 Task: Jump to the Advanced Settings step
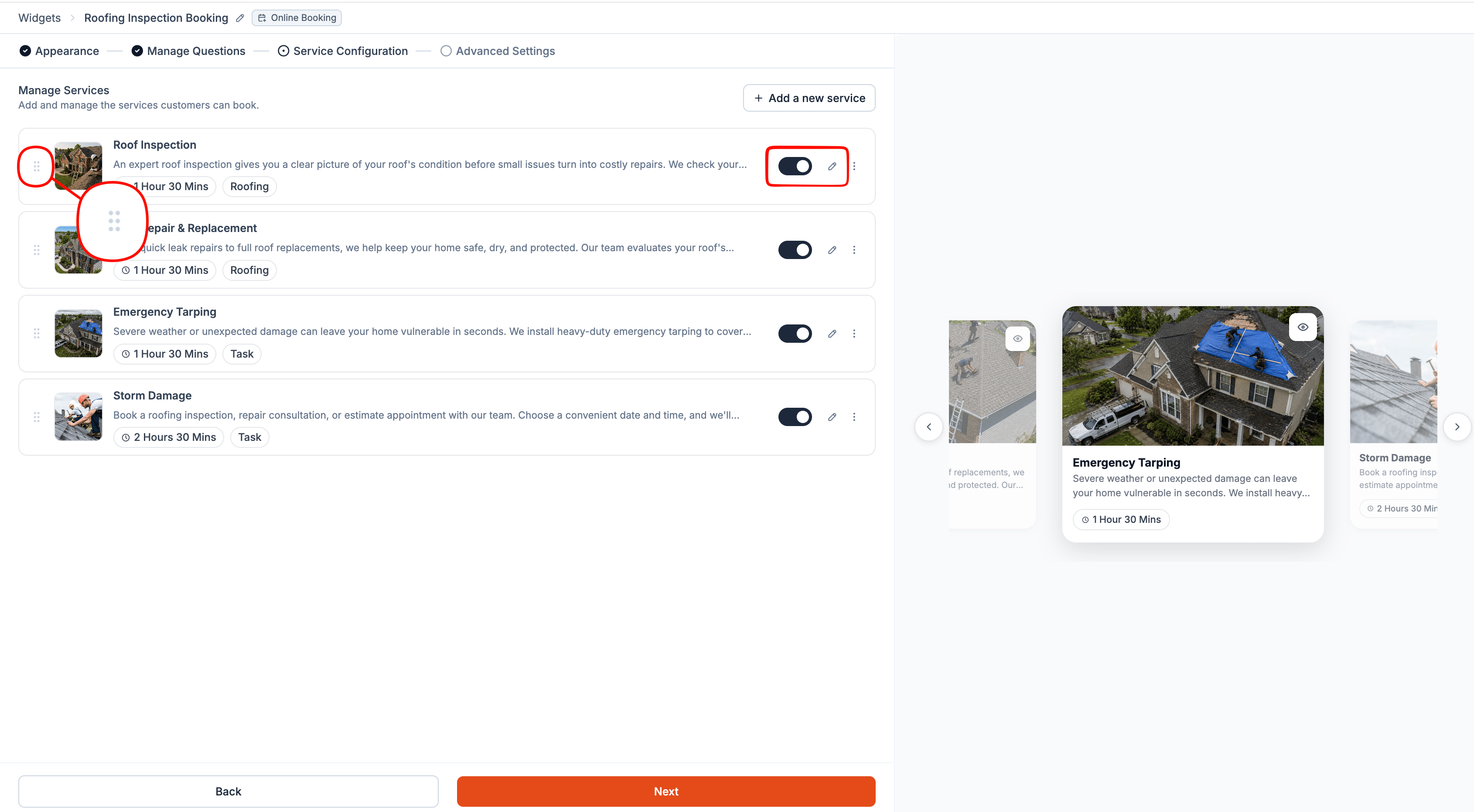point(498,51)
